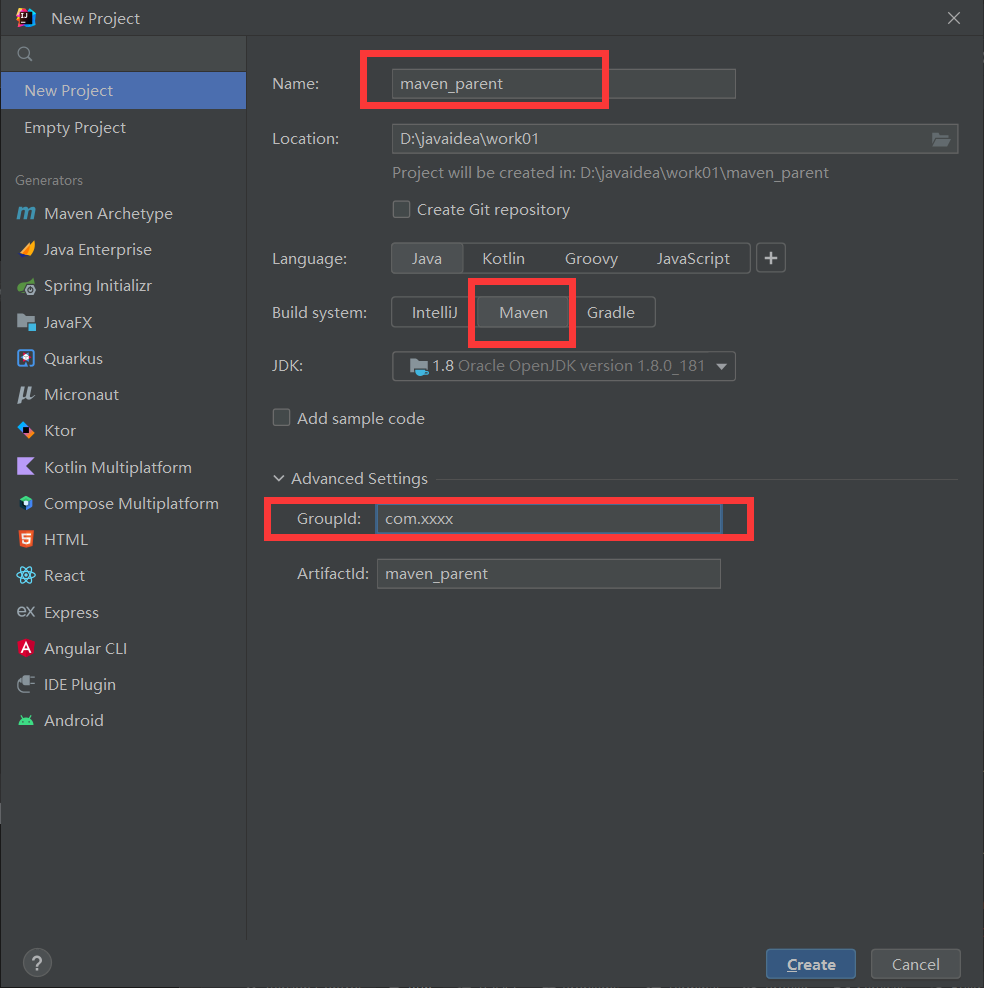This screenshot has width=984, height=988.
Task: Cancel the New Project dialog
Action: [x=915, y=964]
